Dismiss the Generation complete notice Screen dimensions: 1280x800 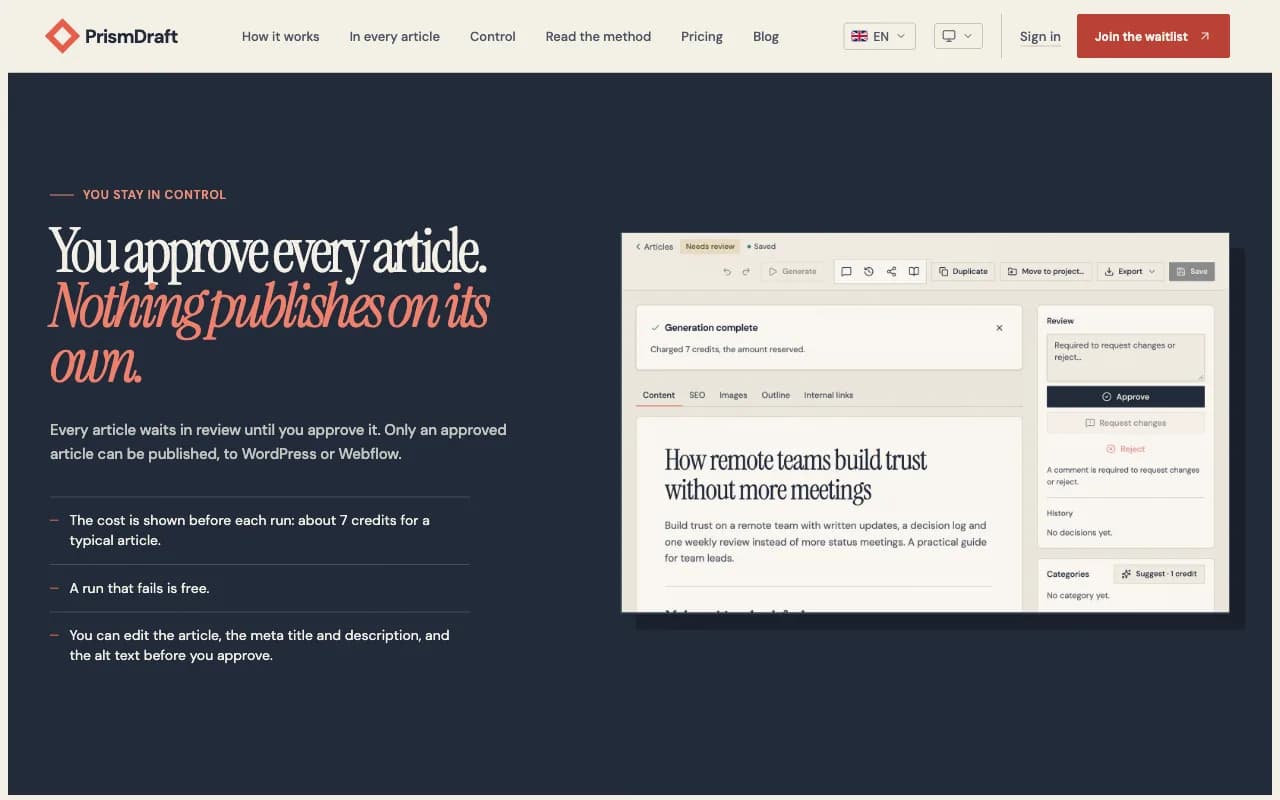tap(999, 328)
